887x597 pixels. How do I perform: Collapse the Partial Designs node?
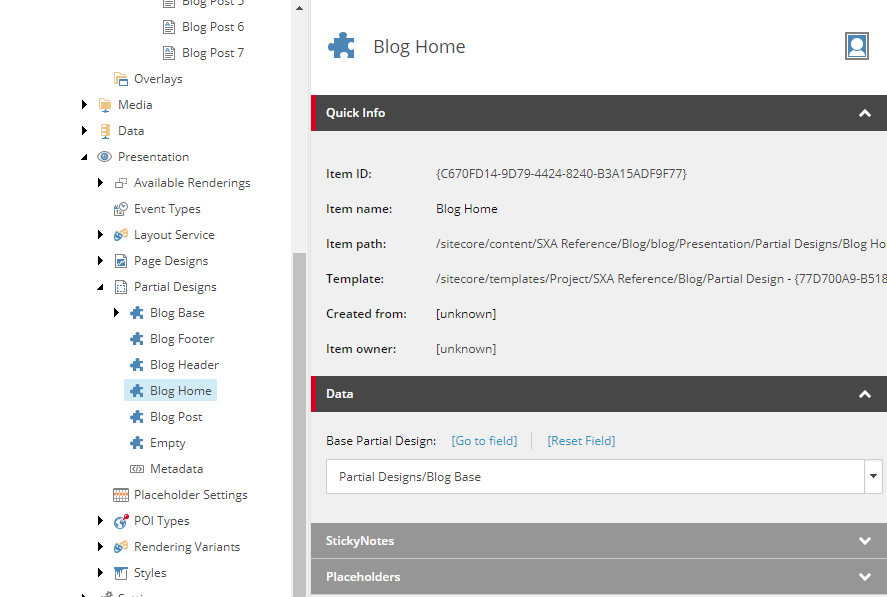pyautogui.click(x=100, y=287)
